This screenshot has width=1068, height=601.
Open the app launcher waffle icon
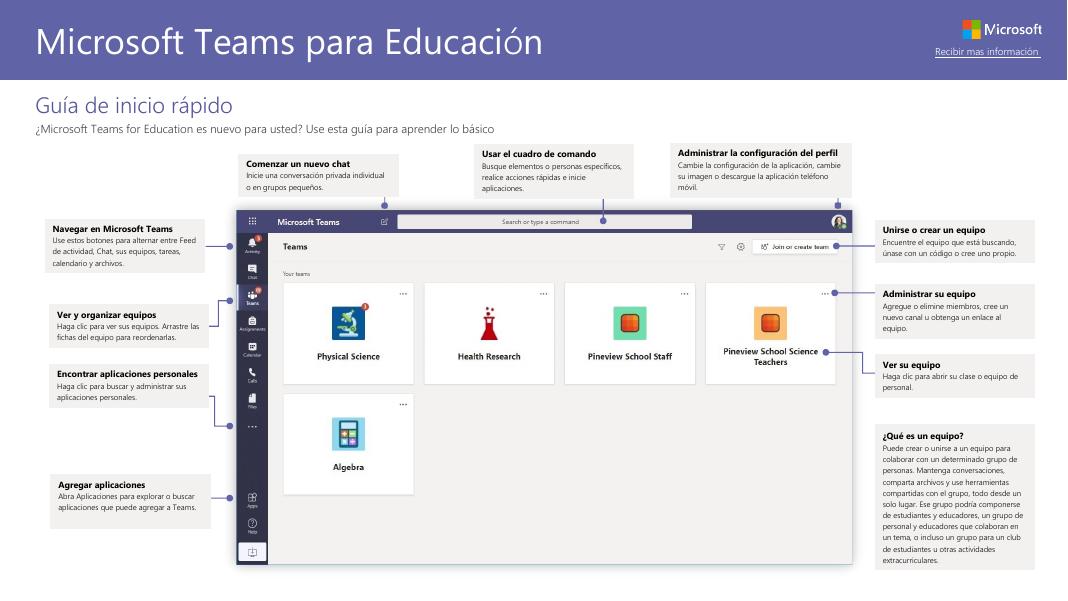[x=252, y=221]
